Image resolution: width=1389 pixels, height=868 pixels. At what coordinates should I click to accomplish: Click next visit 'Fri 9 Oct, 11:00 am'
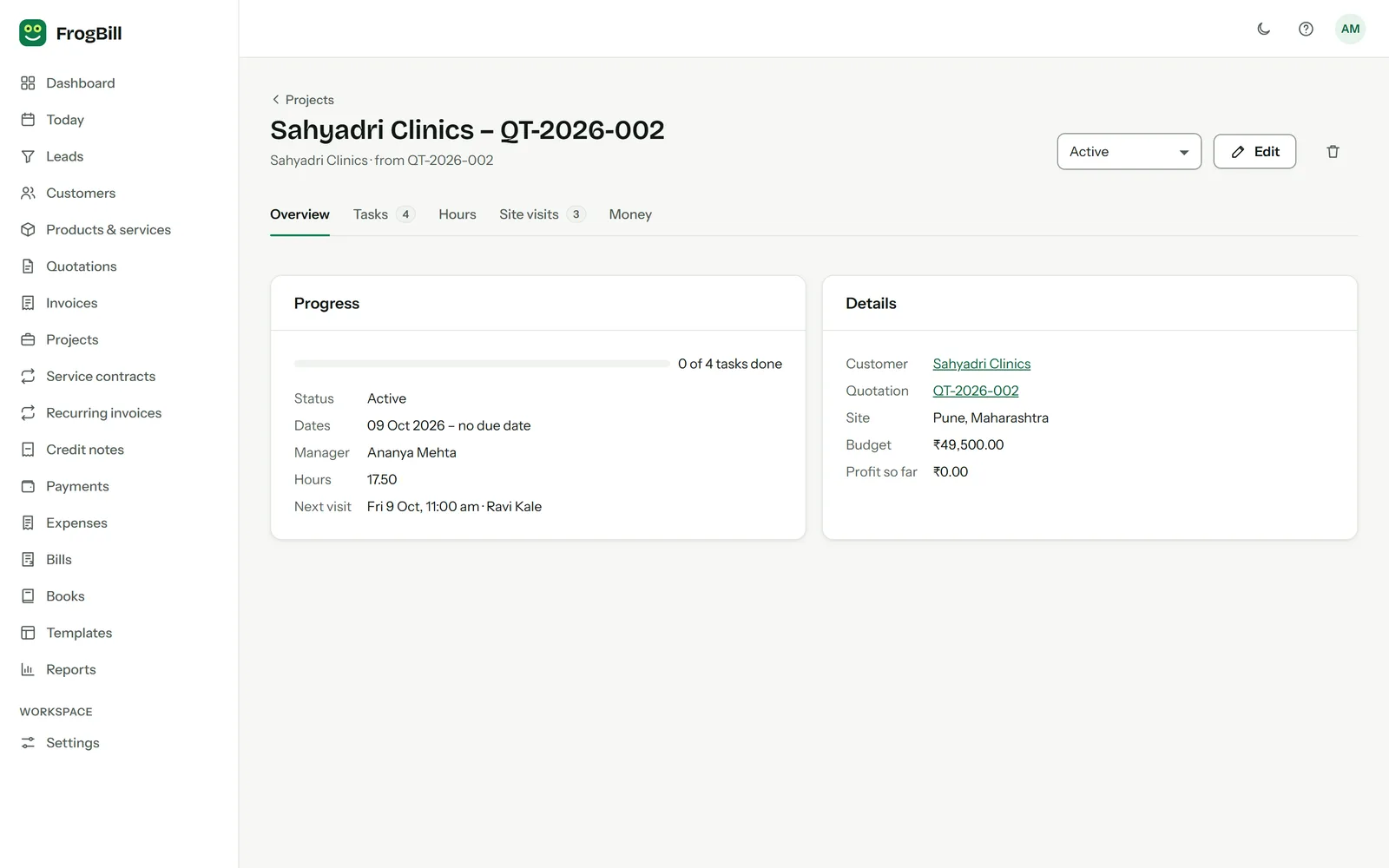423,506
